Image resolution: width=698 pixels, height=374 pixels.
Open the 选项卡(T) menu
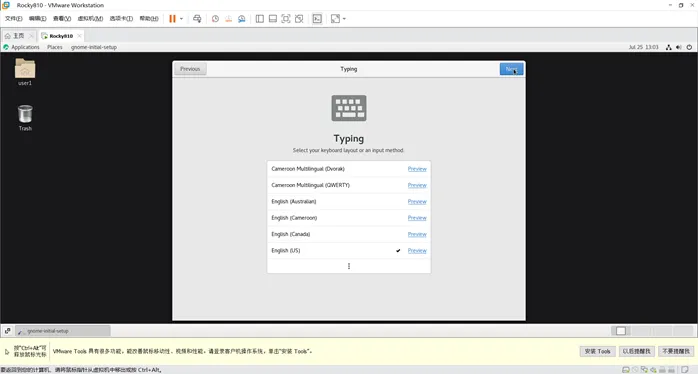121,19
